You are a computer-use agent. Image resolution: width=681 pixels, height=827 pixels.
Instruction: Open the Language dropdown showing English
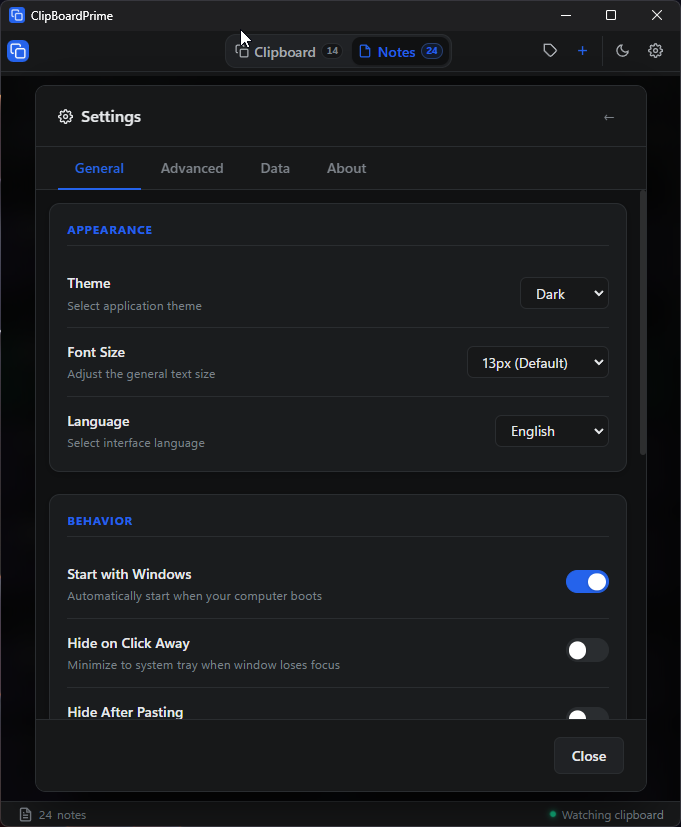point(552,431)
